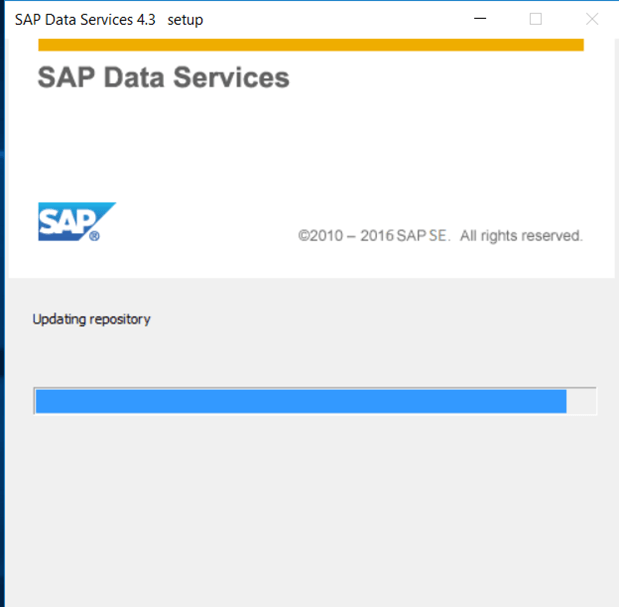Image resolution: width=619 pixels, height=610 pixels.
Task: Click the SAP logo in the banner
Action: tap(77, 221)
